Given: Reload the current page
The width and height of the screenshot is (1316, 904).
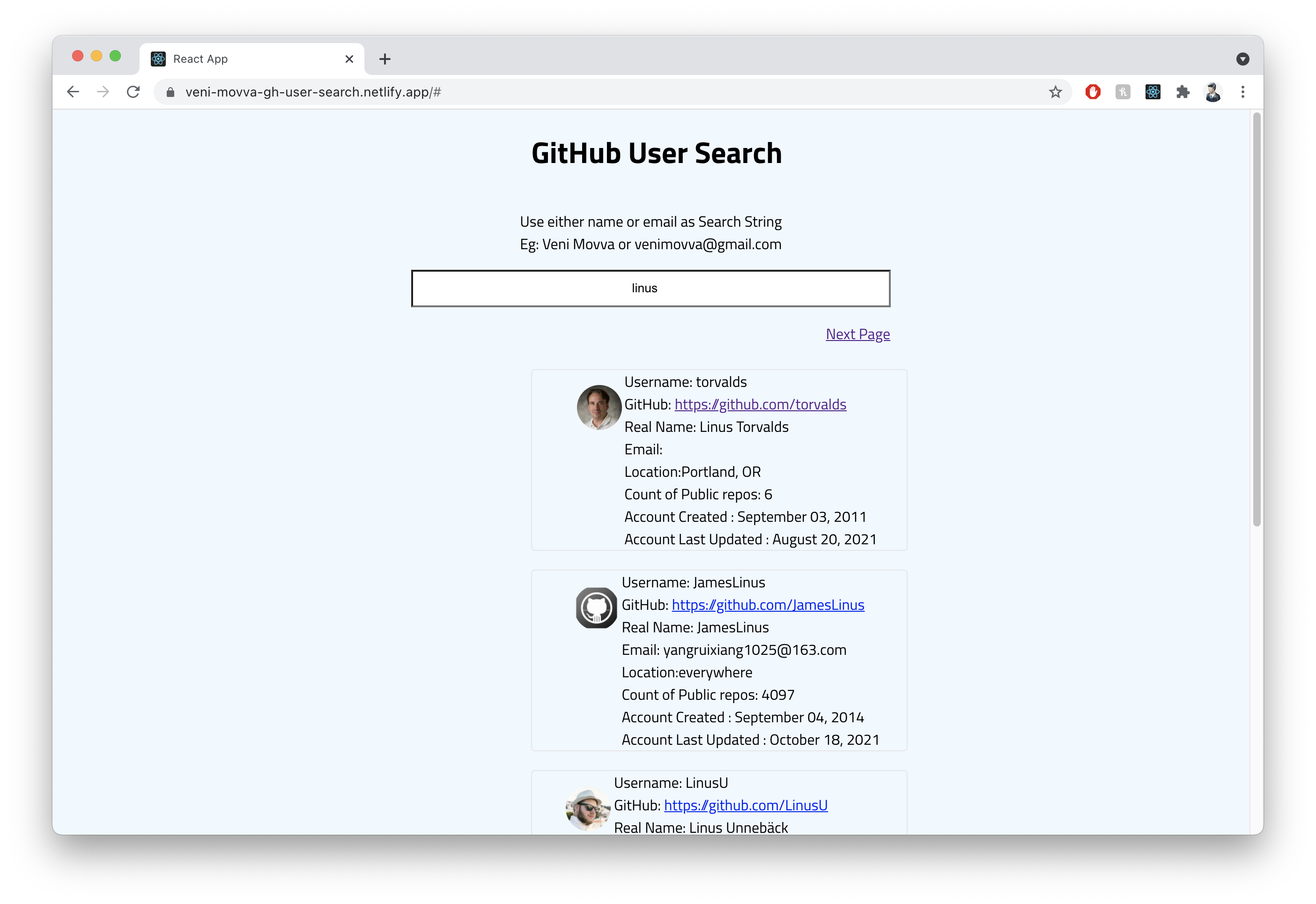Looking at the screenshot, I should tap(133, 92).
